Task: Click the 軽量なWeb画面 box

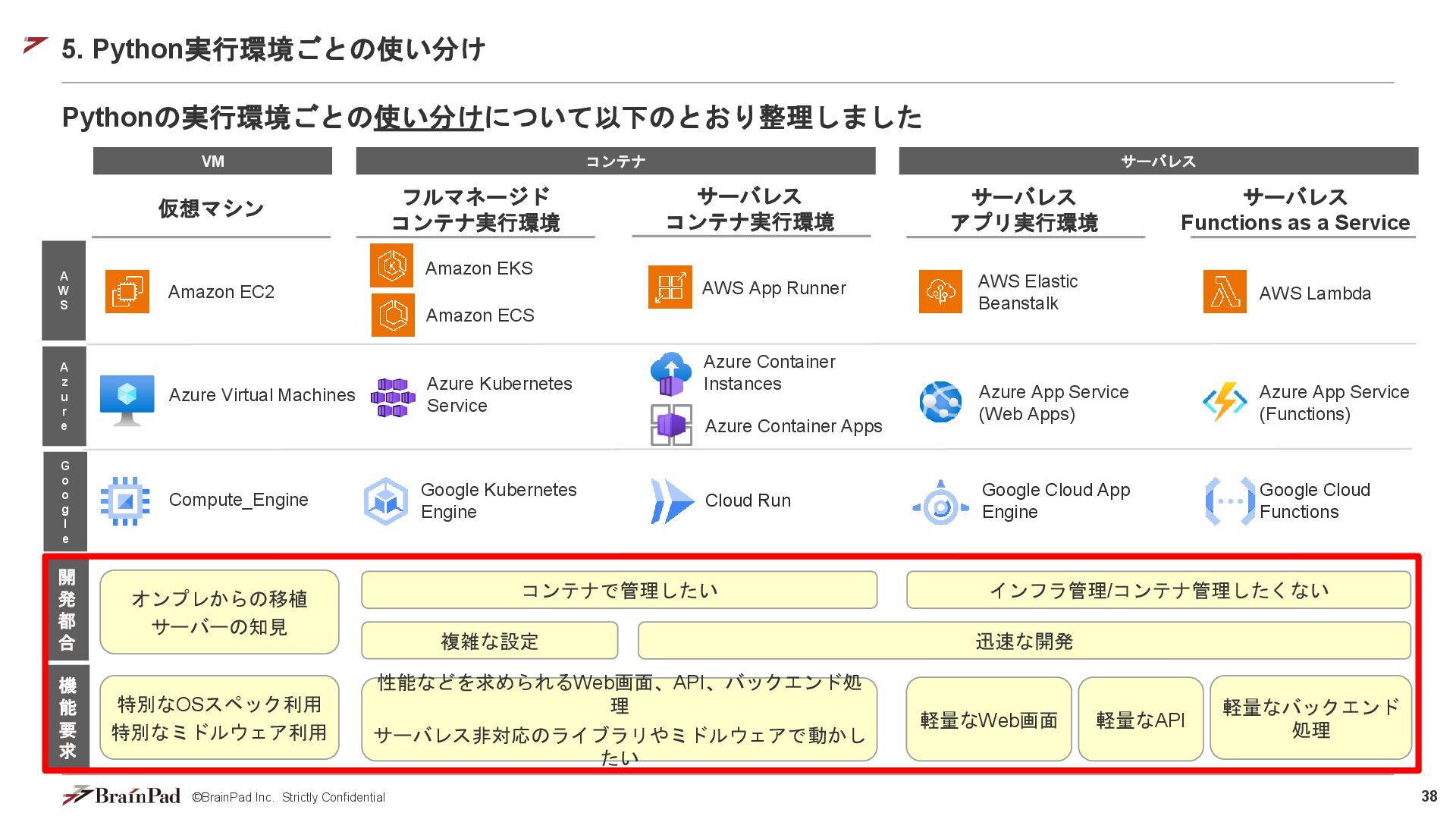Action: click(989, 719)
